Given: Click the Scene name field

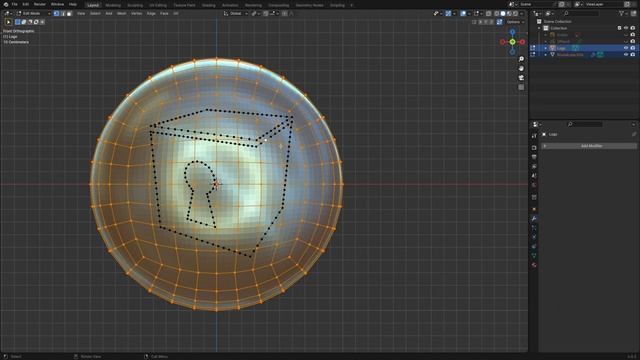Looking at the screenshot, I should click(538, 4).
